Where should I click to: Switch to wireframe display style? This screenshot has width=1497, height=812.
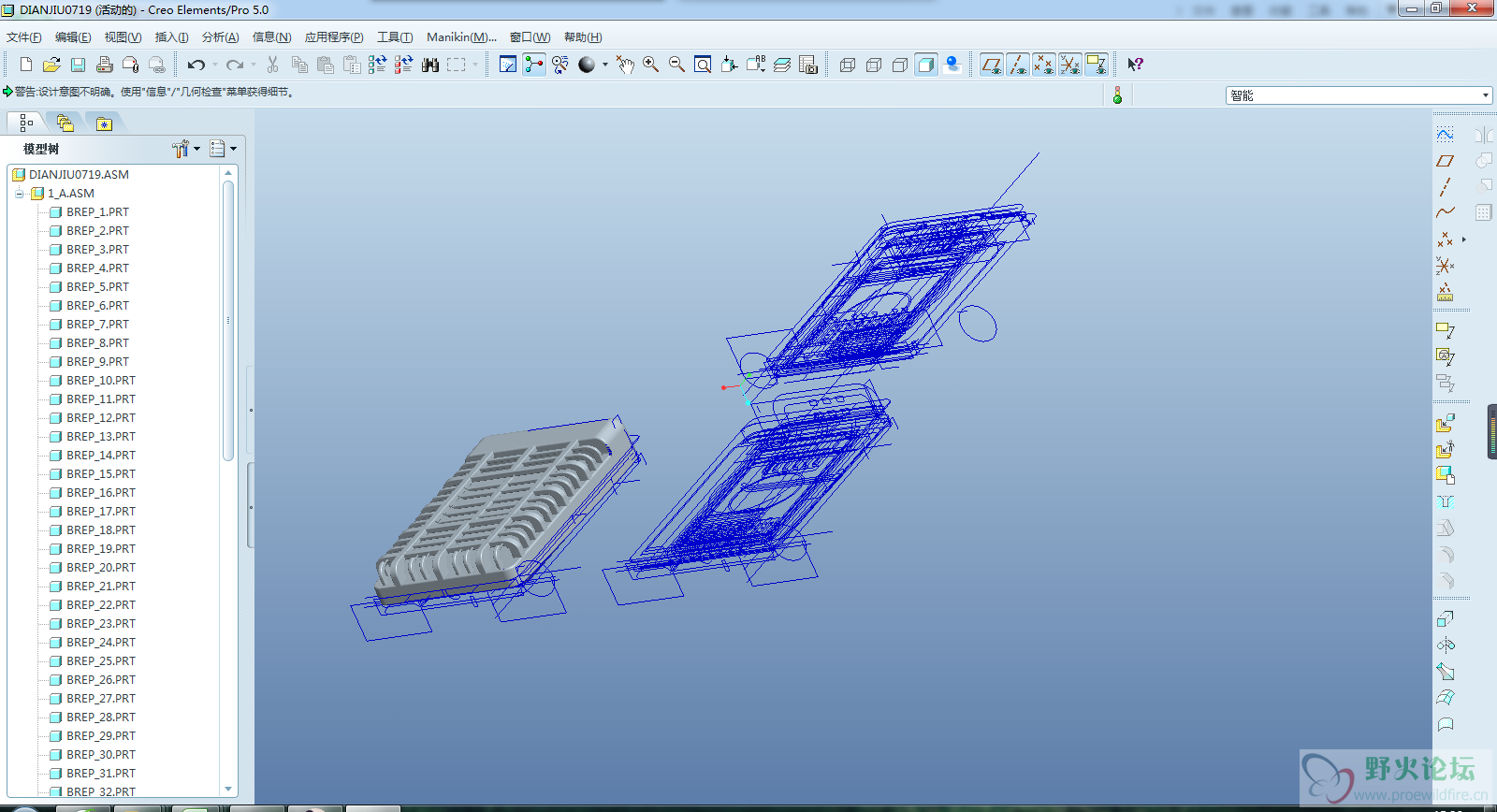click(848, 65)
